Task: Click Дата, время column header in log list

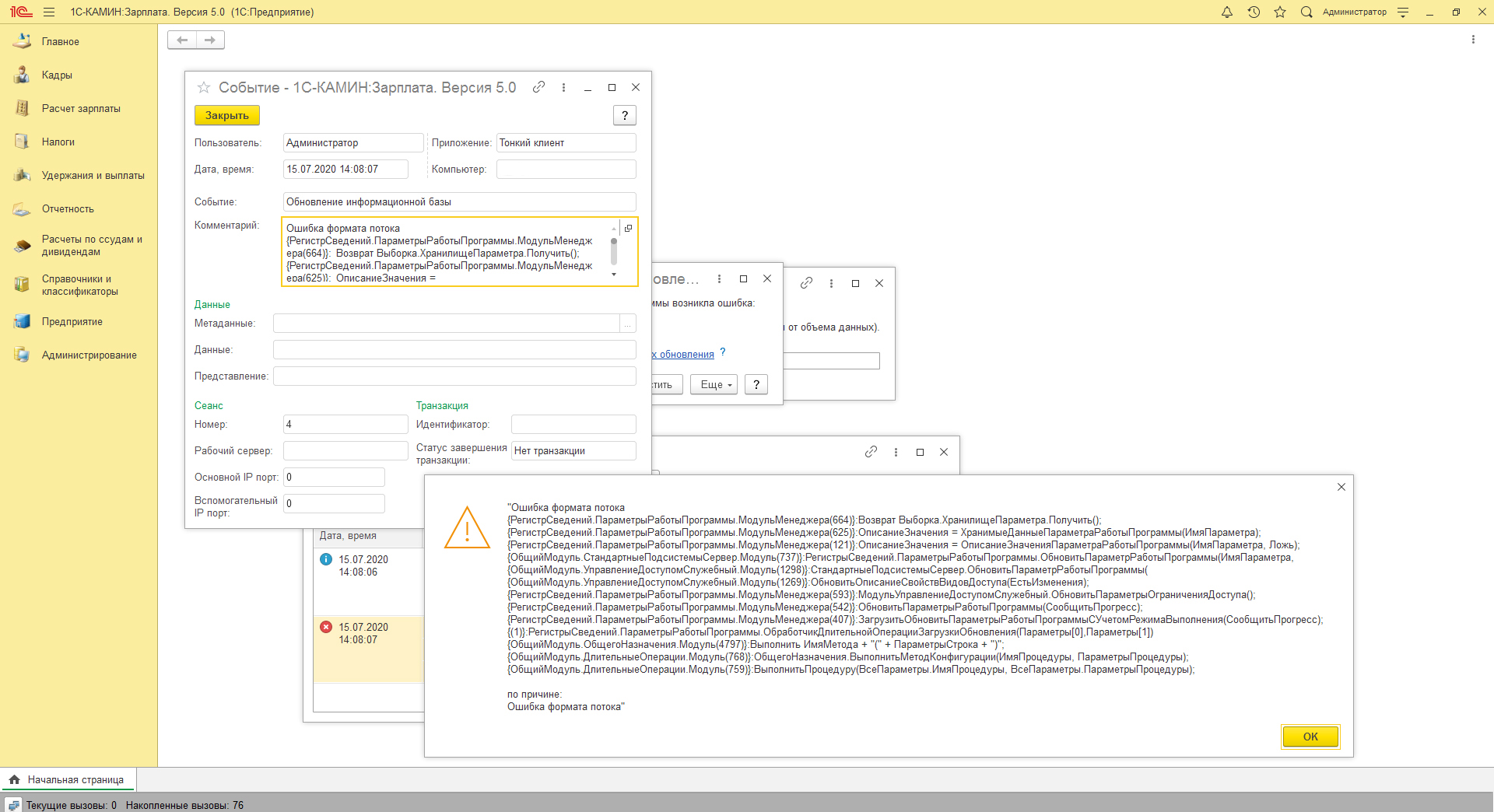Action: (368, 536)
